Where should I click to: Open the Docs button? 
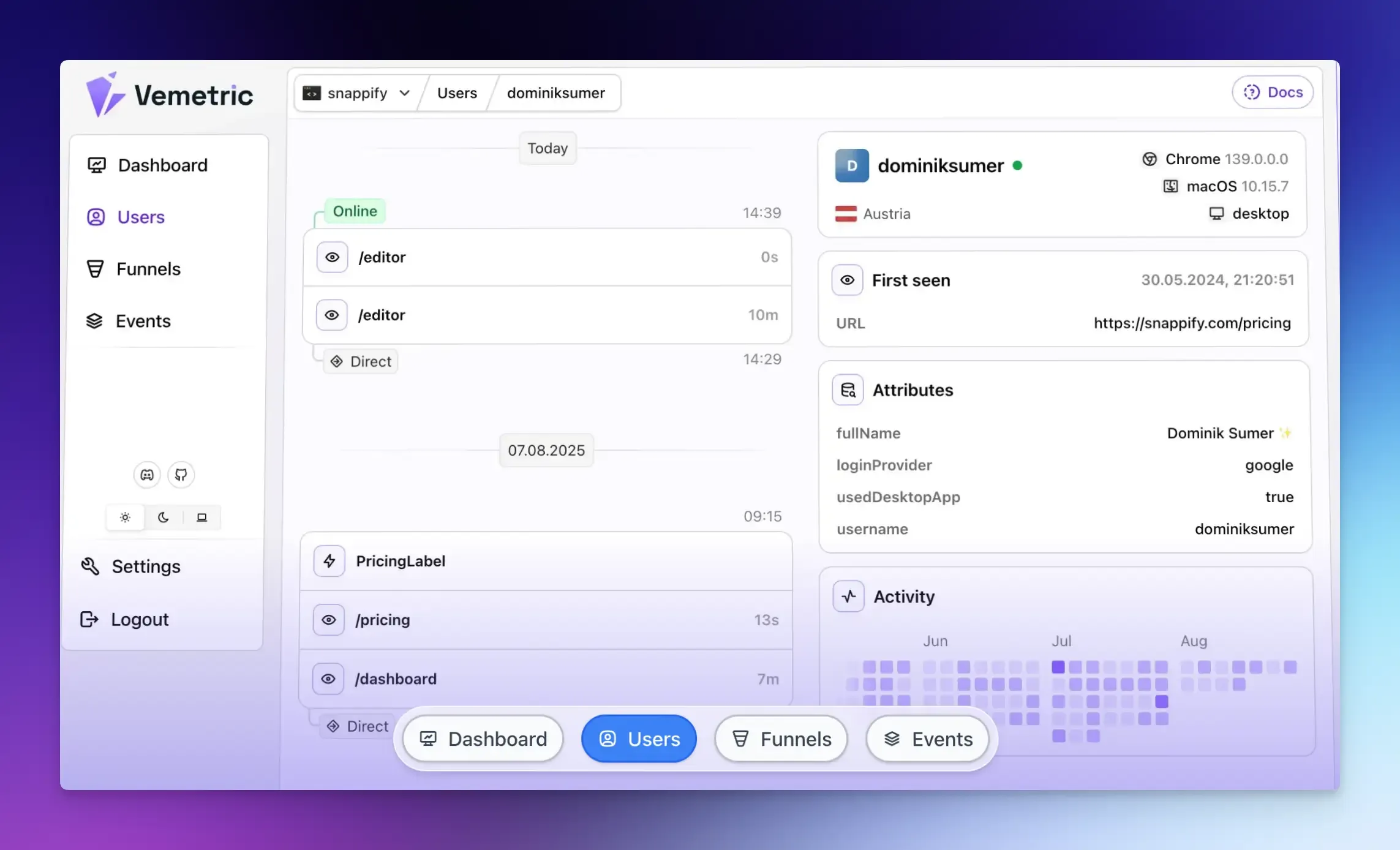pos(1273,92)
